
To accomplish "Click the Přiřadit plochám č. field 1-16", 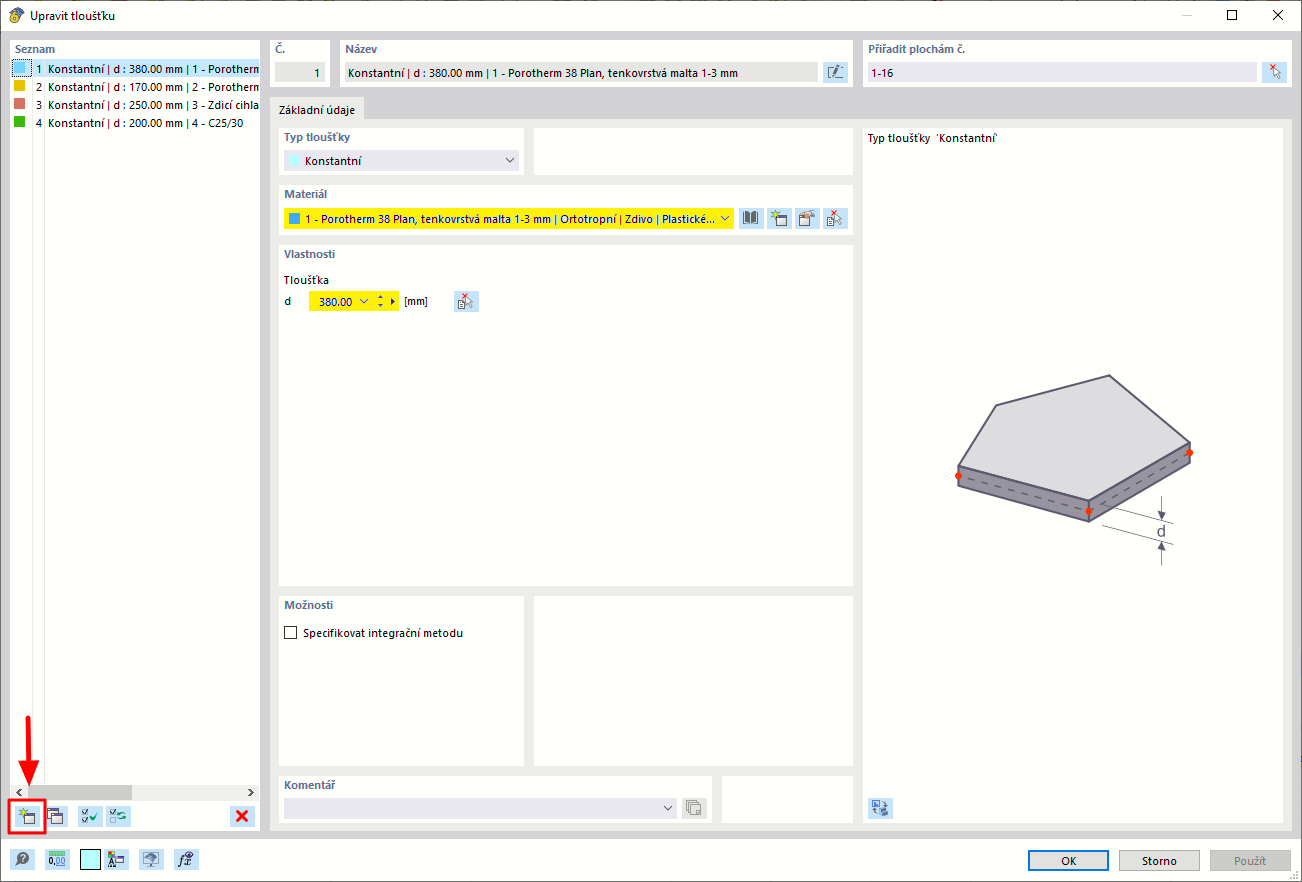I will point(1062,72).
